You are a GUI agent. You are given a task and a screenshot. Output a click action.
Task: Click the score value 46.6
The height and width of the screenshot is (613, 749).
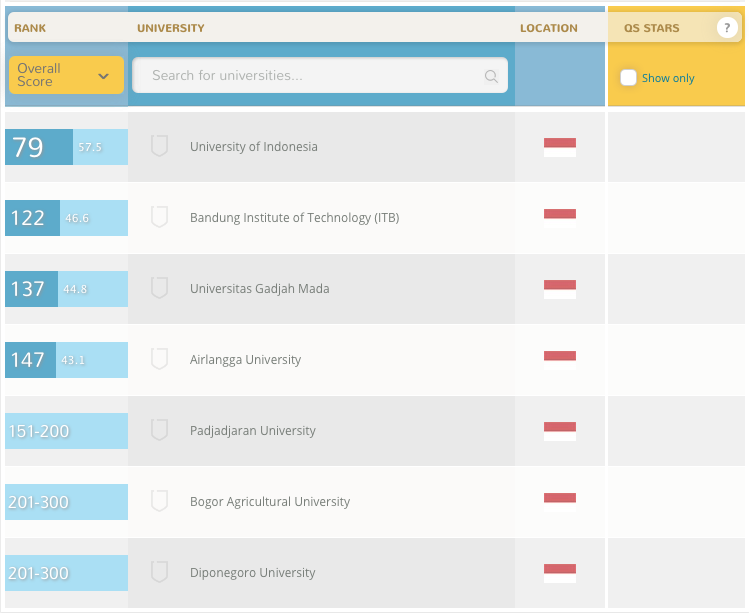tap(77, 218)
